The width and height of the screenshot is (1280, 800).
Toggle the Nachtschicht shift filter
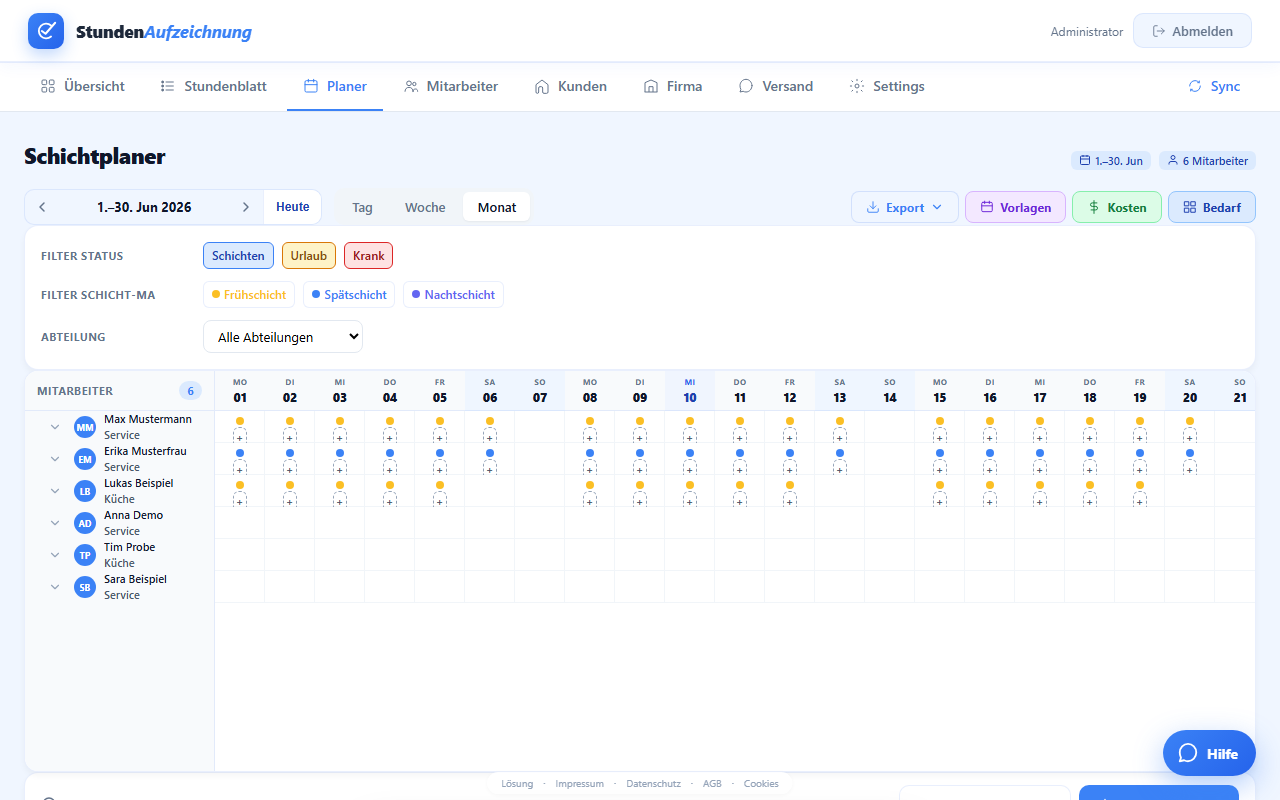[x=453, y=295]
